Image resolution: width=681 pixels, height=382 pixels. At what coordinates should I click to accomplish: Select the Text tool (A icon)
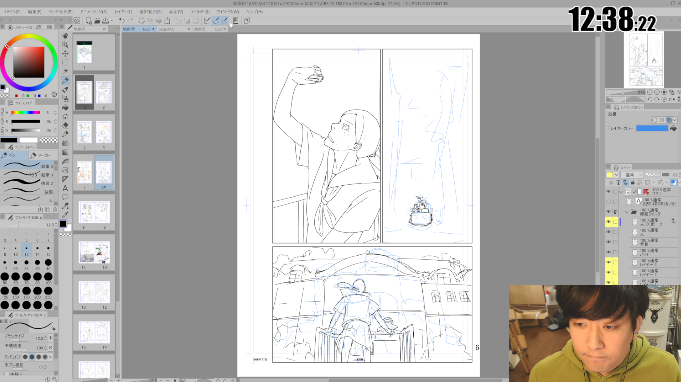coord(65,188)
